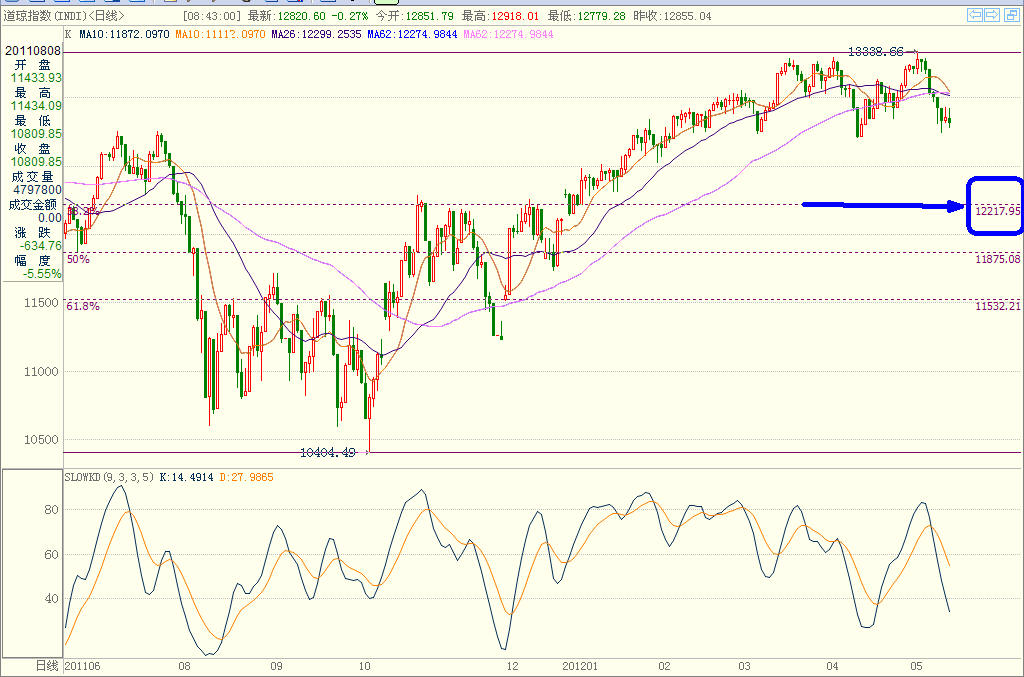The width and height of the screenshot is (1024, 677).
Task: Click the 80 level on SLOWKD axis
Action: pos(51,510)
